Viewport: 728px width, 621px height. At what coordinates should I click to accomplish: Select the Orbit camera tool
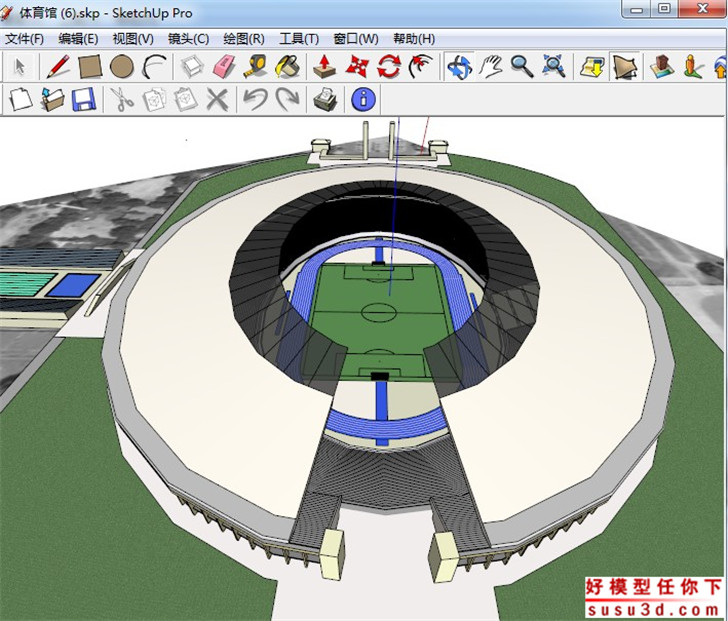(x=459, y=66)
